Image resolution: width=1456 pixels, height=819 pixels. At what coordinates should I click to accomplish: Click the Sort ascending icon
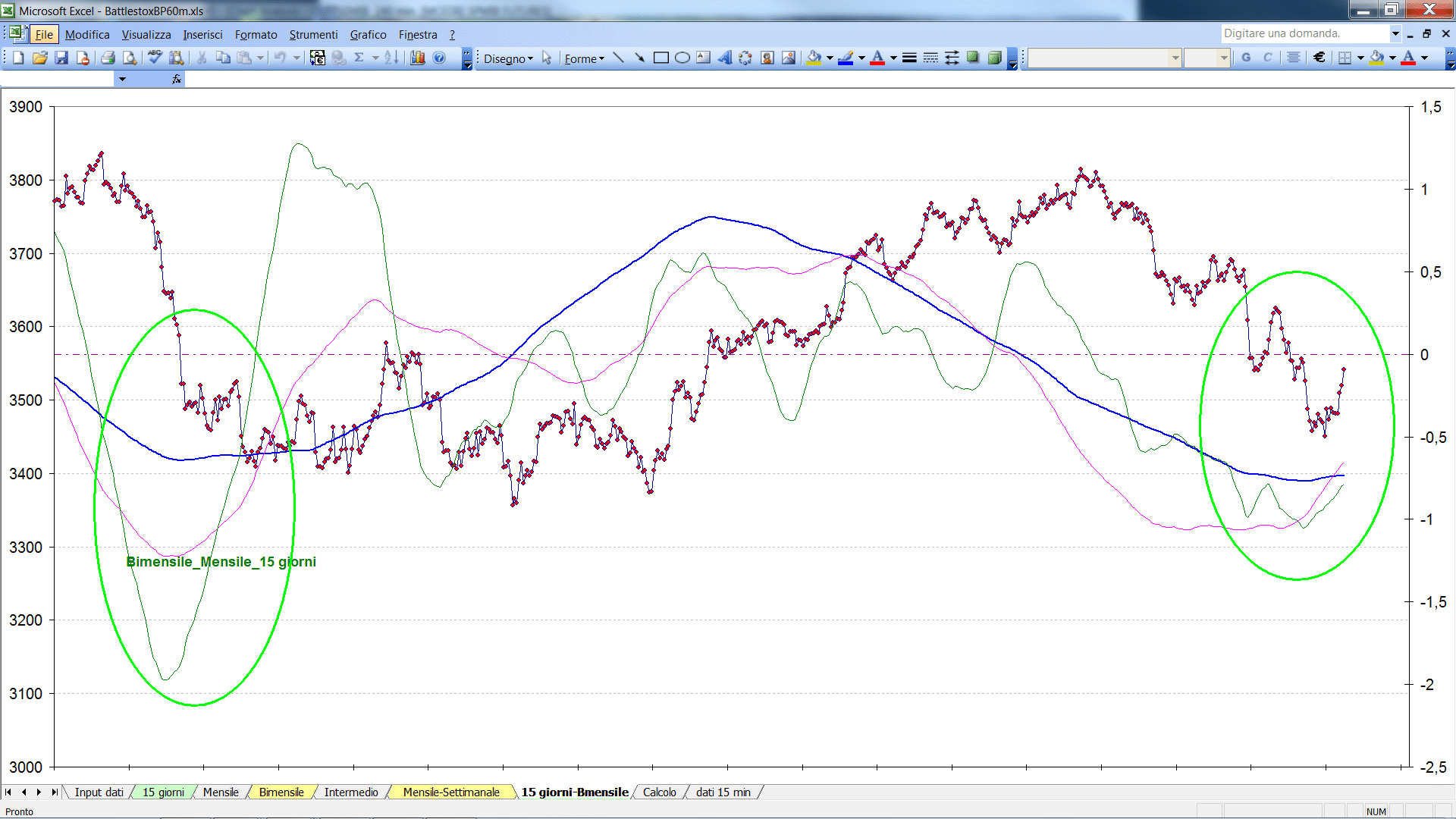(391, 58)
